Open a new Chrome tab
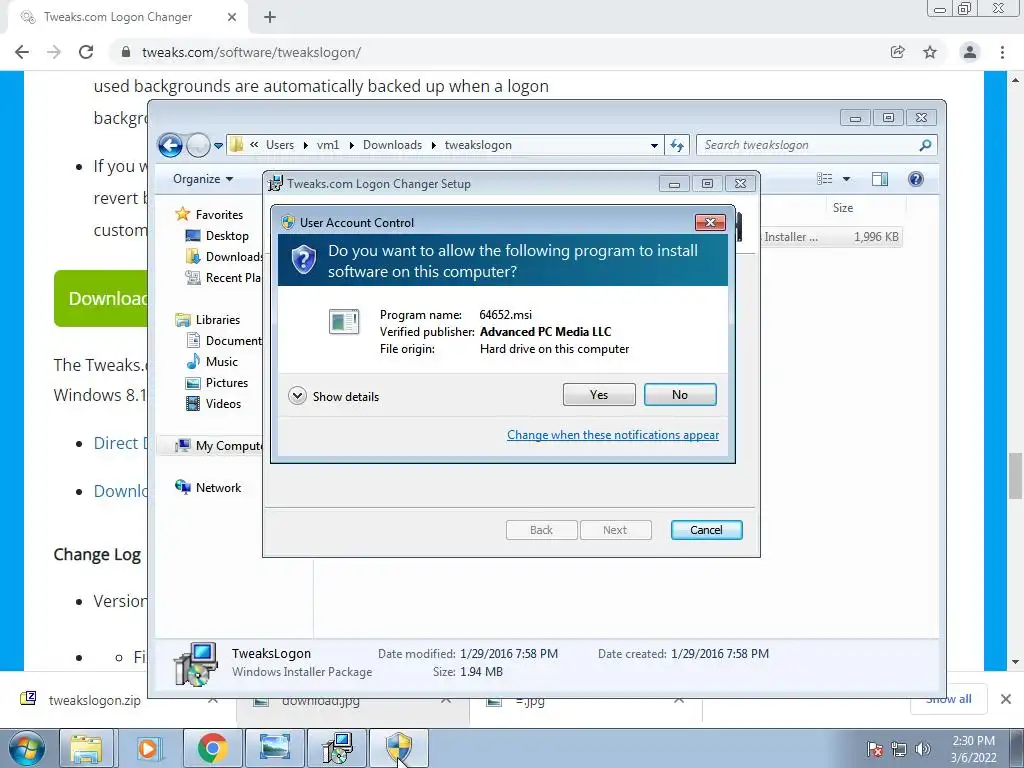The height and width of the screenshot is (768, 1024). [x=270, y=18]
